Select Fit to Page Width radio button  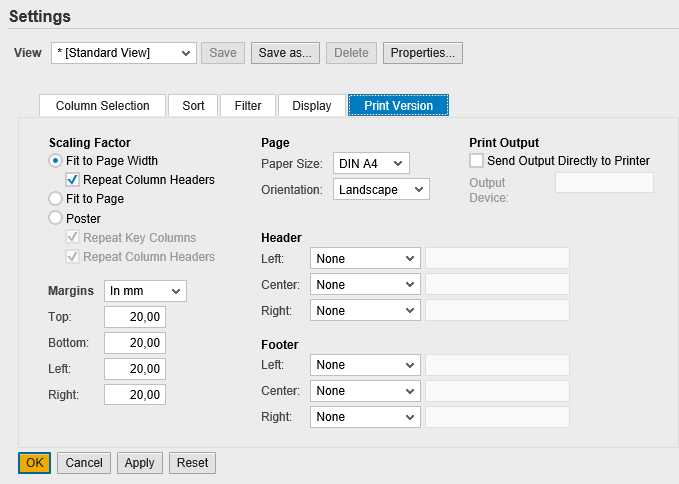point(55,161)
